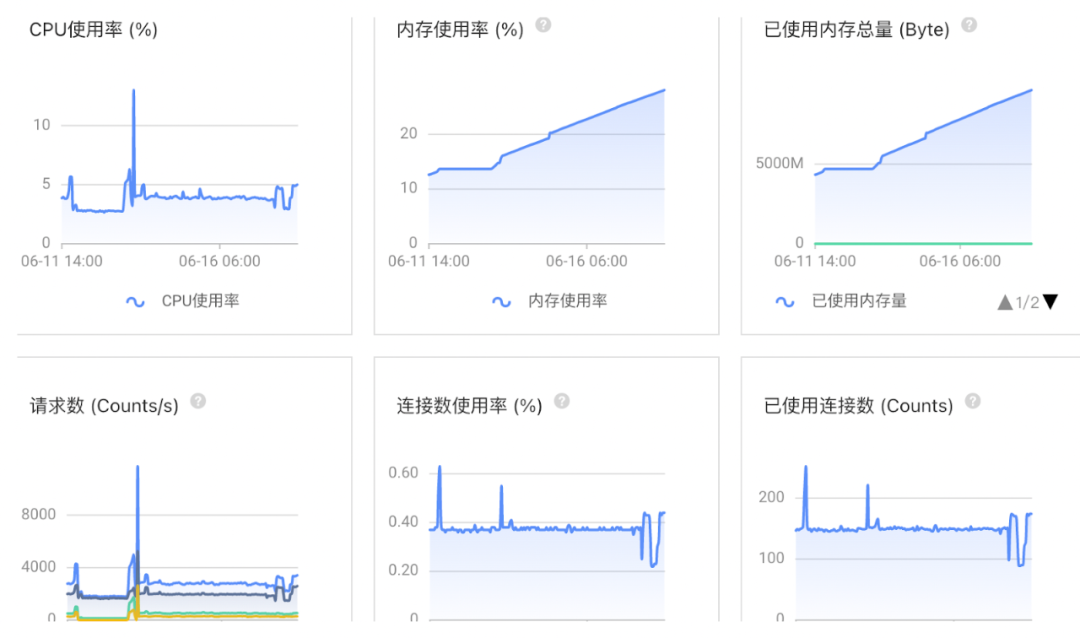The image size is (1080, 638).
Task: Click the CPU使用率 (%) chart title
Action: pyautogui.click(x=94, y=30)
